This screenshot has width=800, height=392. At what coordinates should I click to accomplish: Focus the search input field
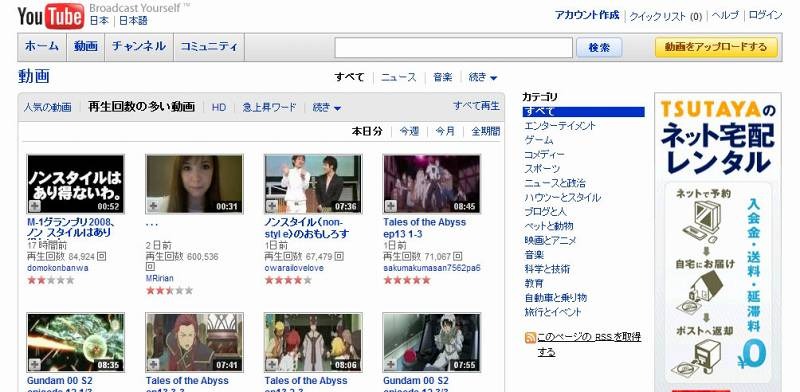tap(454, 47)
